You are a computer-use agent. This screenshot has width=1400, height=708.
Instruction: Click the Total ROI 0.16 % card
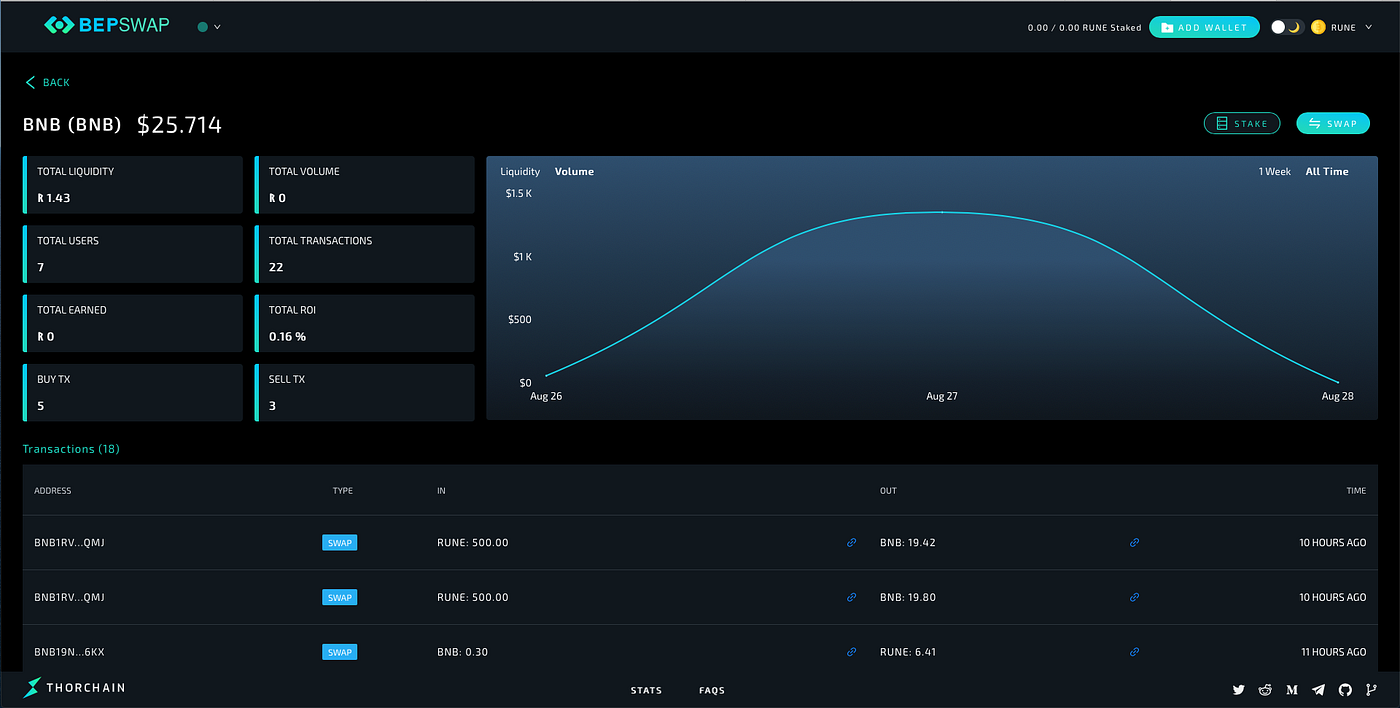coord(365,323)
